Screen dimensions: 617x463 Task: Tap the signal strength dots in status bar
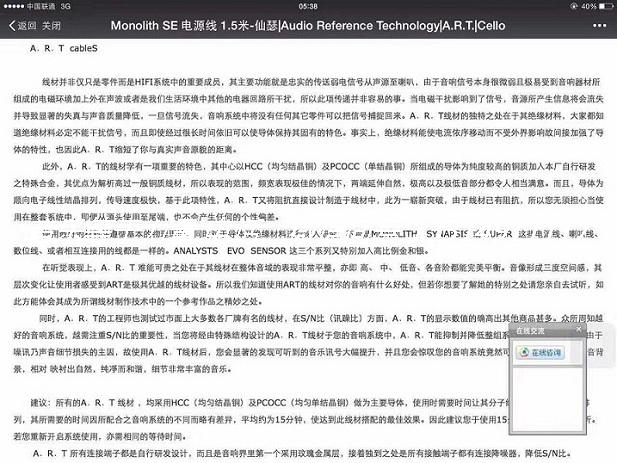[x=13, y=6]
